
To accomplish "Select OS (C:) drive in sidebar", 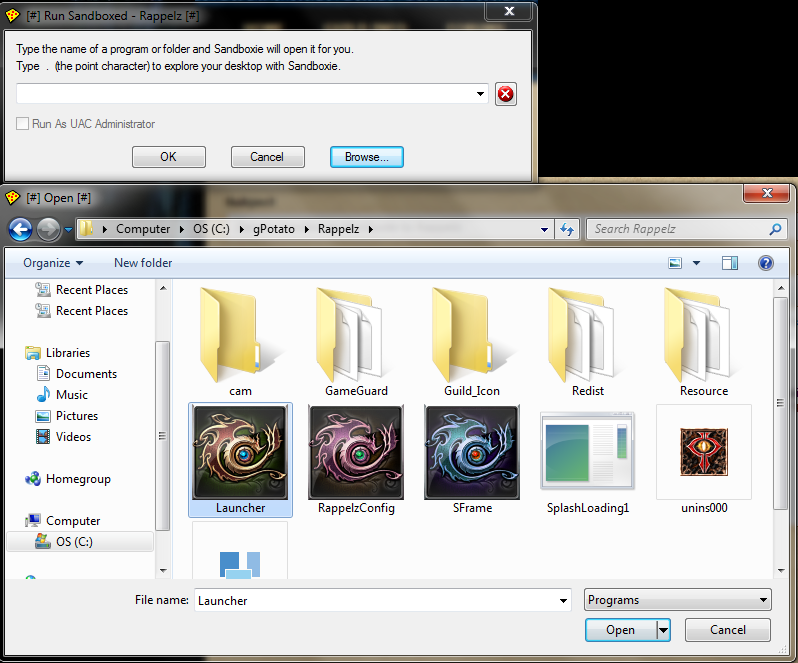I will click(80, 541).
